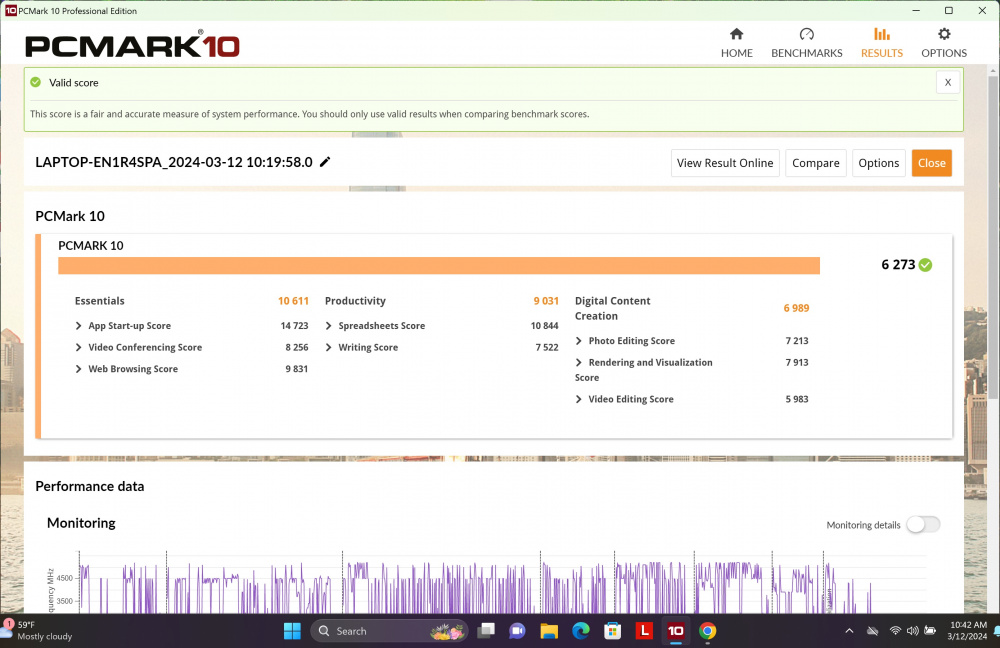Open the red L app on taskbar
Viewport: 1000px width, 648px height.
(x=644, y=631)
